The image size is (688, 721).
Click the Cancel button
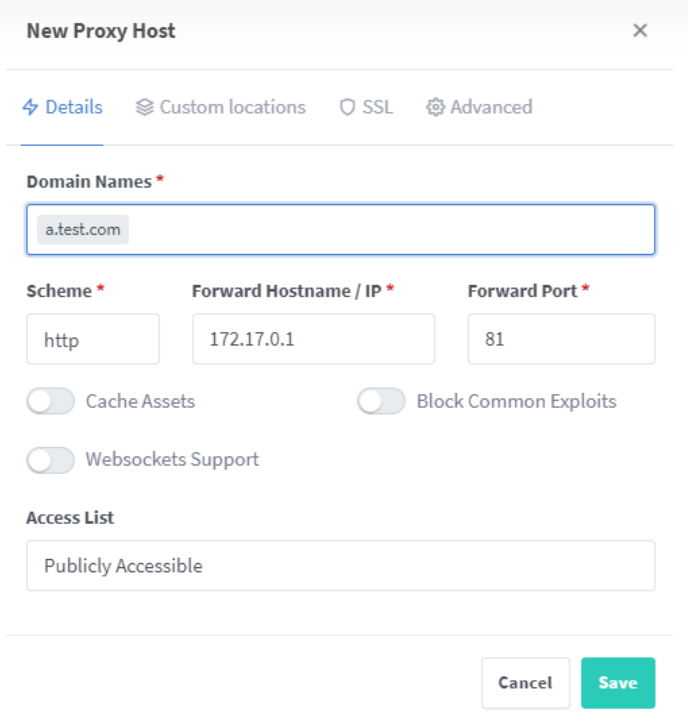(x=525, y=683)
